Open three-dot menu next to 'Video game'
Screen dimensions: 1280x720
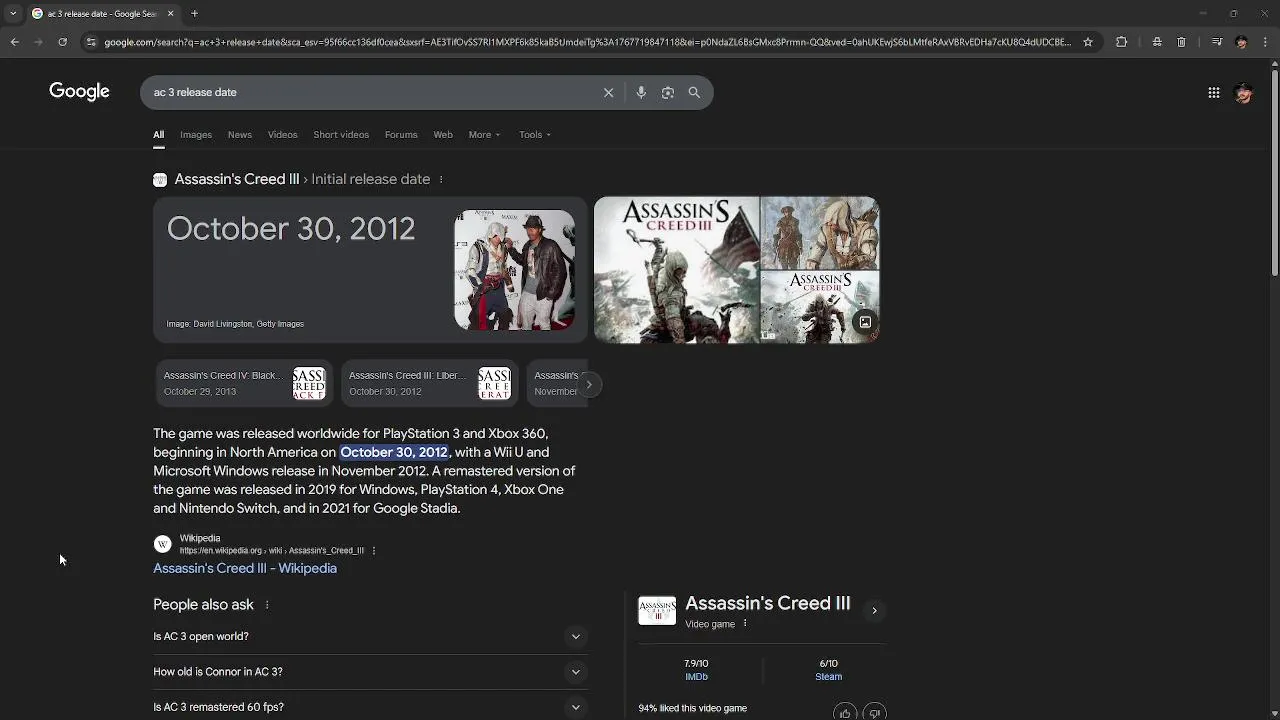click(745, 623)
